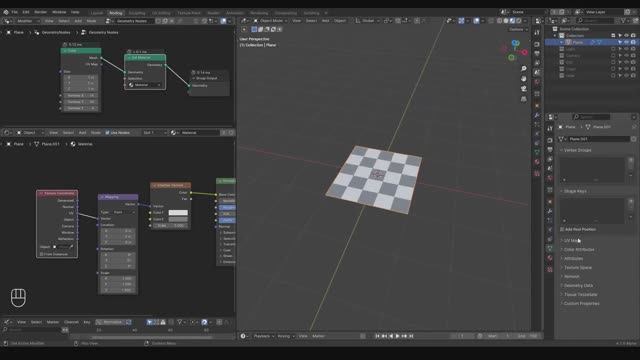Click the Set Material node header
Image resolution: width=640 pixels, height=360 pixels.
click(x=145, y=58)
